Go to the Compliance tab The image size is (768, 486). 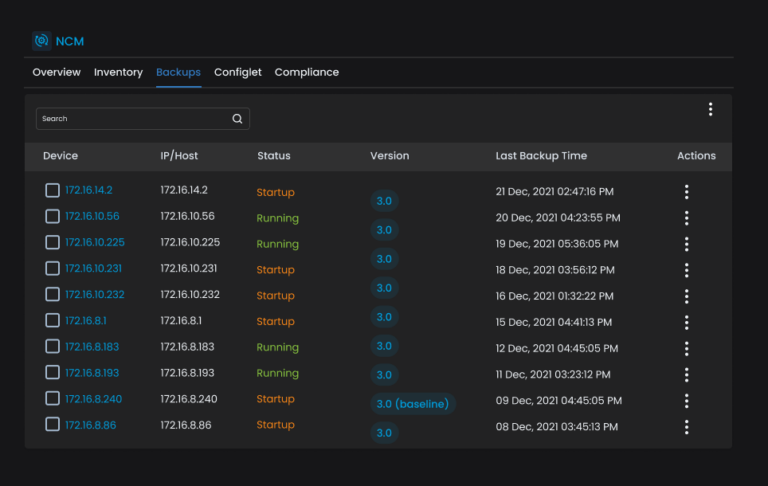[x=306, y=72]
